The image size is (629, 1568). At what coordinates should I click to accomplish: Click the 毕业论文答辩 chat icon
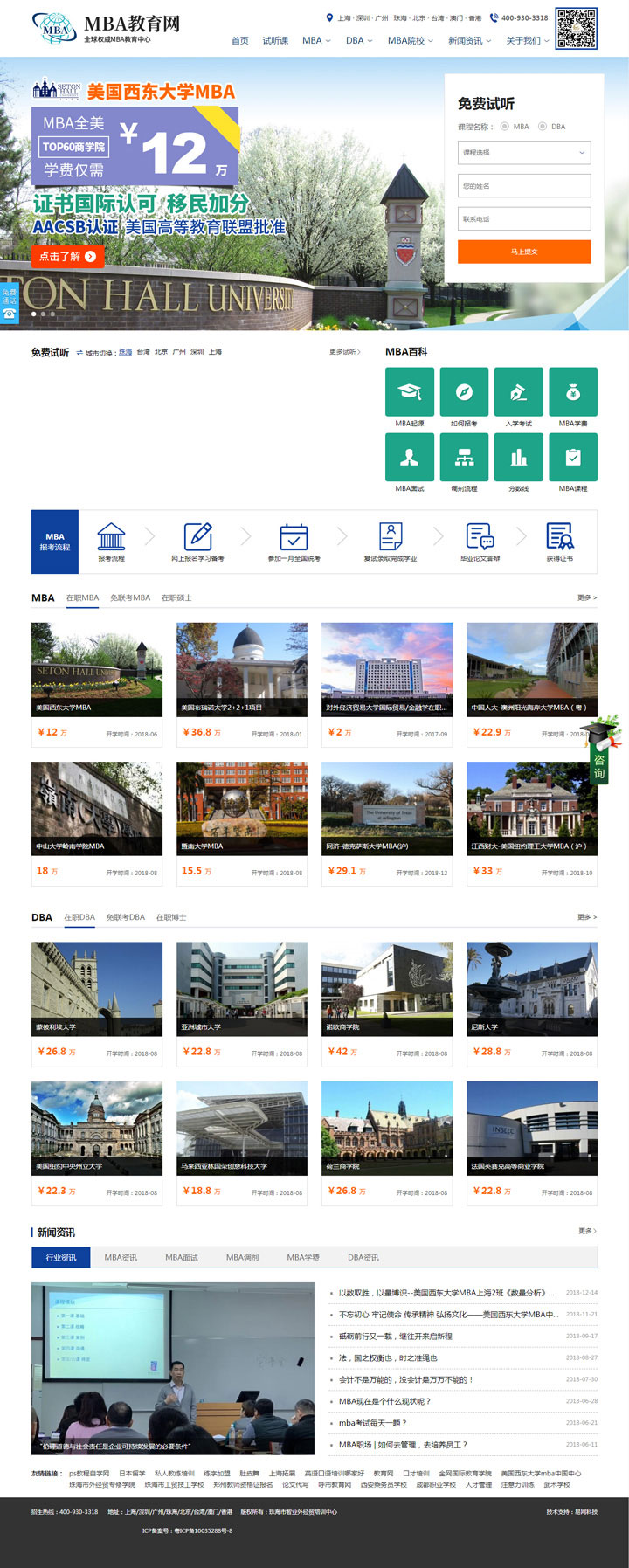(x=480, y=536)
